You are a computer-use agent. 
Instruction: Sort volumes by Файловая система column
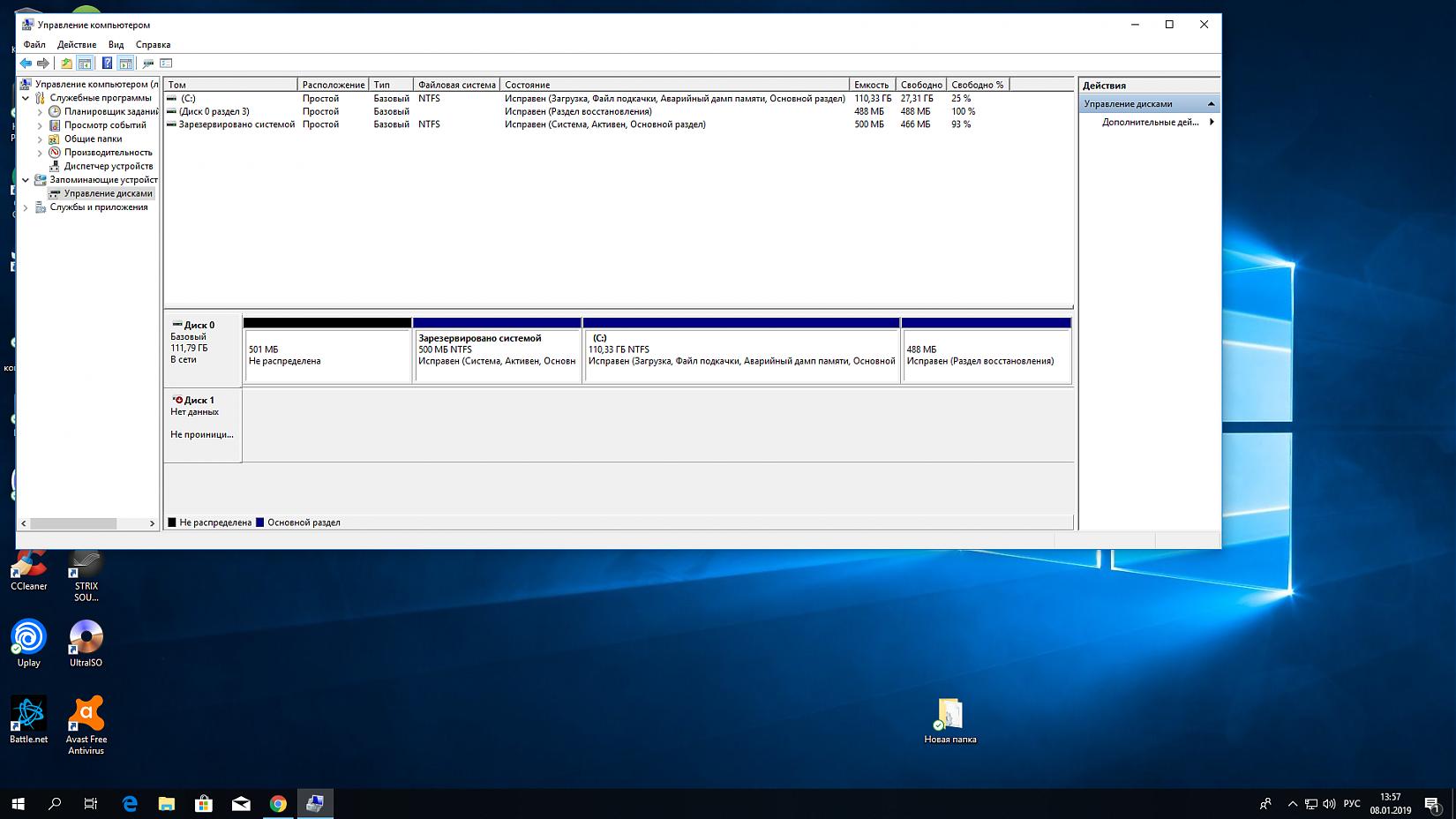pyautogui.click(x=456, y=85)
